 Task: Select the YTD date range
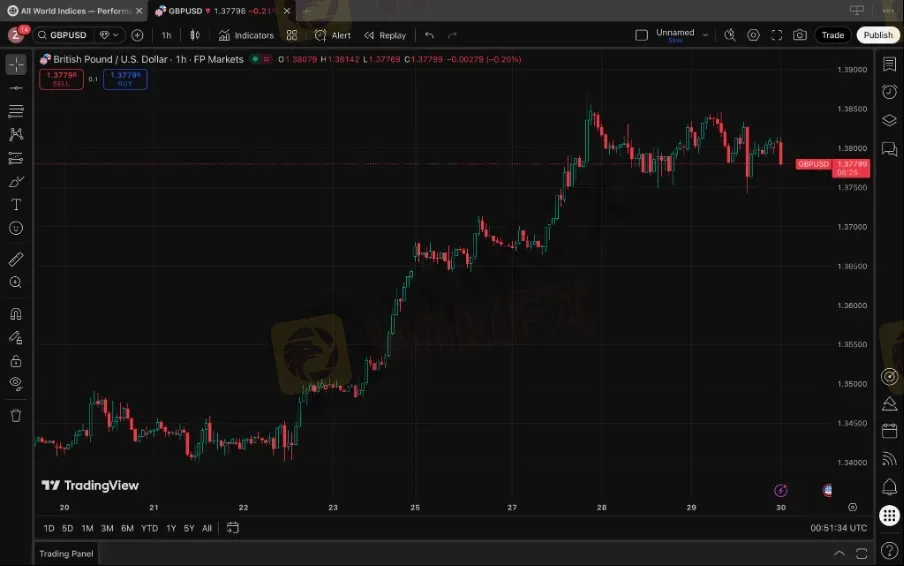[149, 528]
